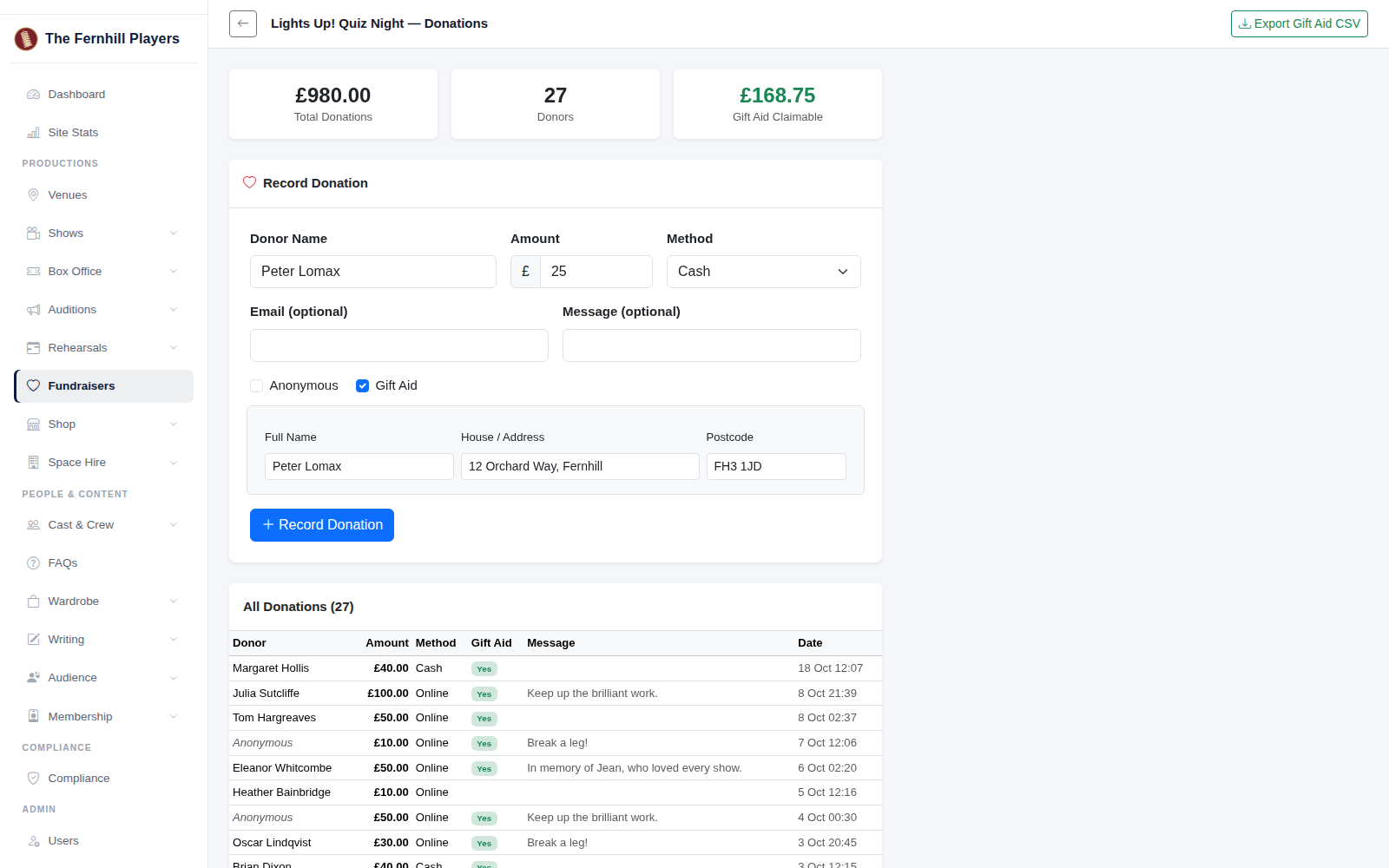Click the Box Office ticket icon

[33, 272]
